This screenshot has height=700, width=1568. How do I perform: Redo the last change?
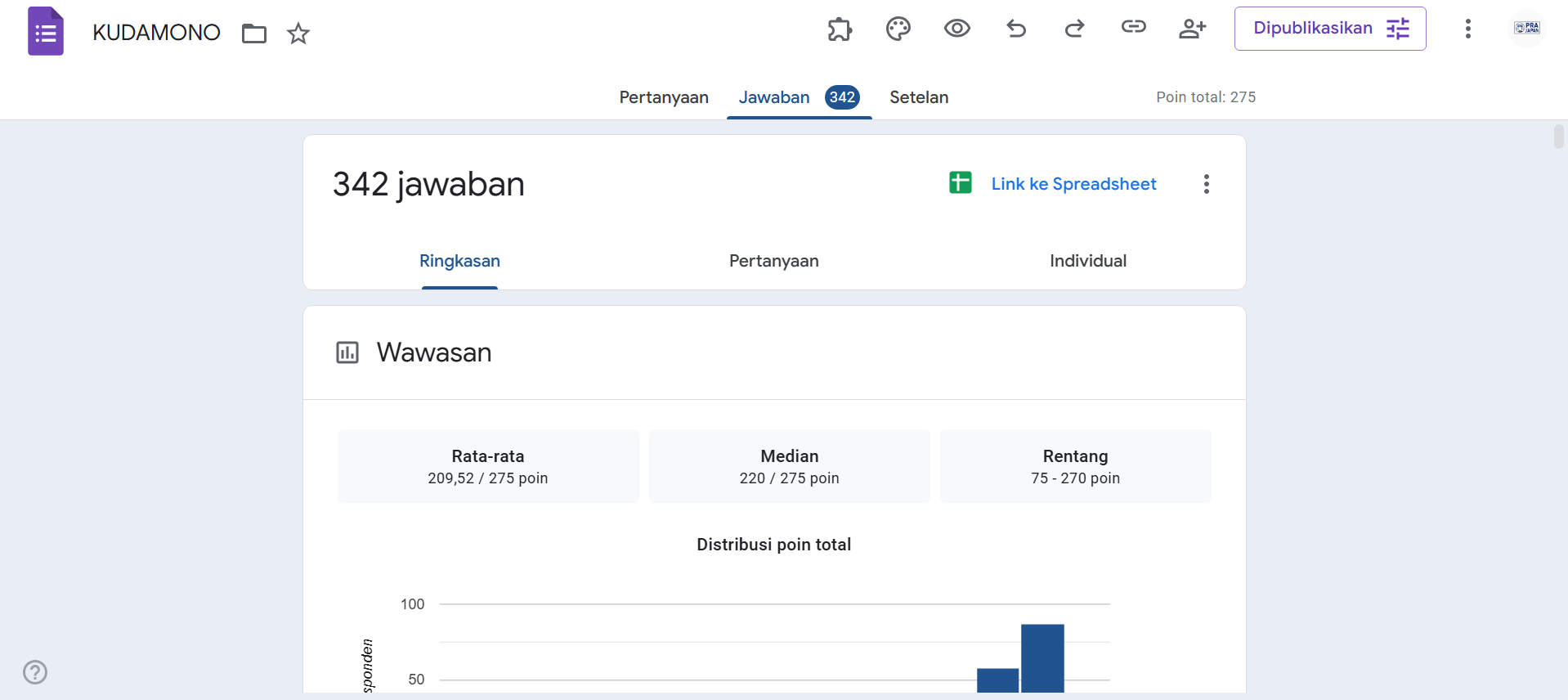pos(1074,29)
